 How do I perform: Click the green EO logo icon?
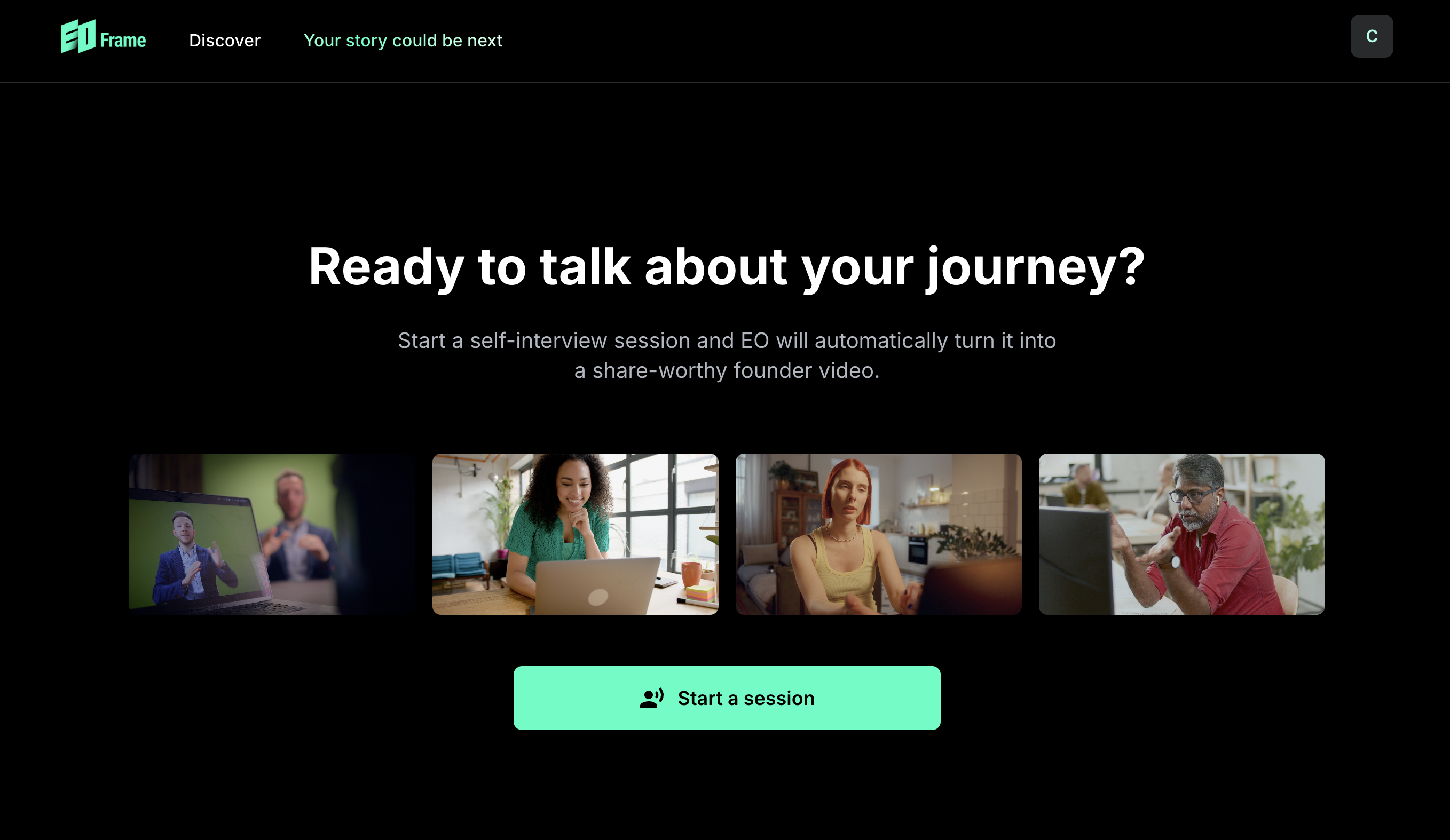[78, 36]
